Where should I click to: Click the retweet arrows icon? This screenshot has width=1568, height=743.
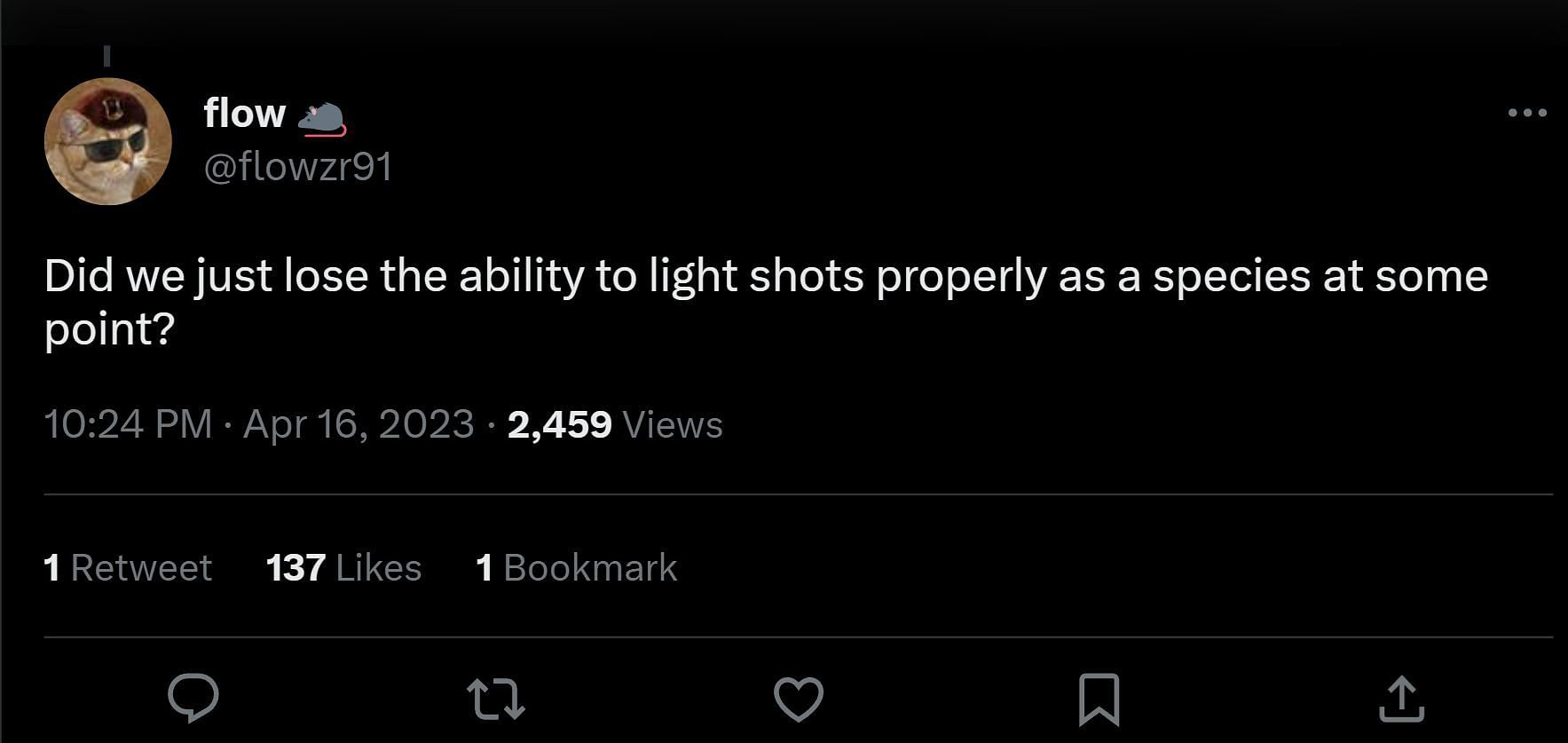[x=496, y=699]
